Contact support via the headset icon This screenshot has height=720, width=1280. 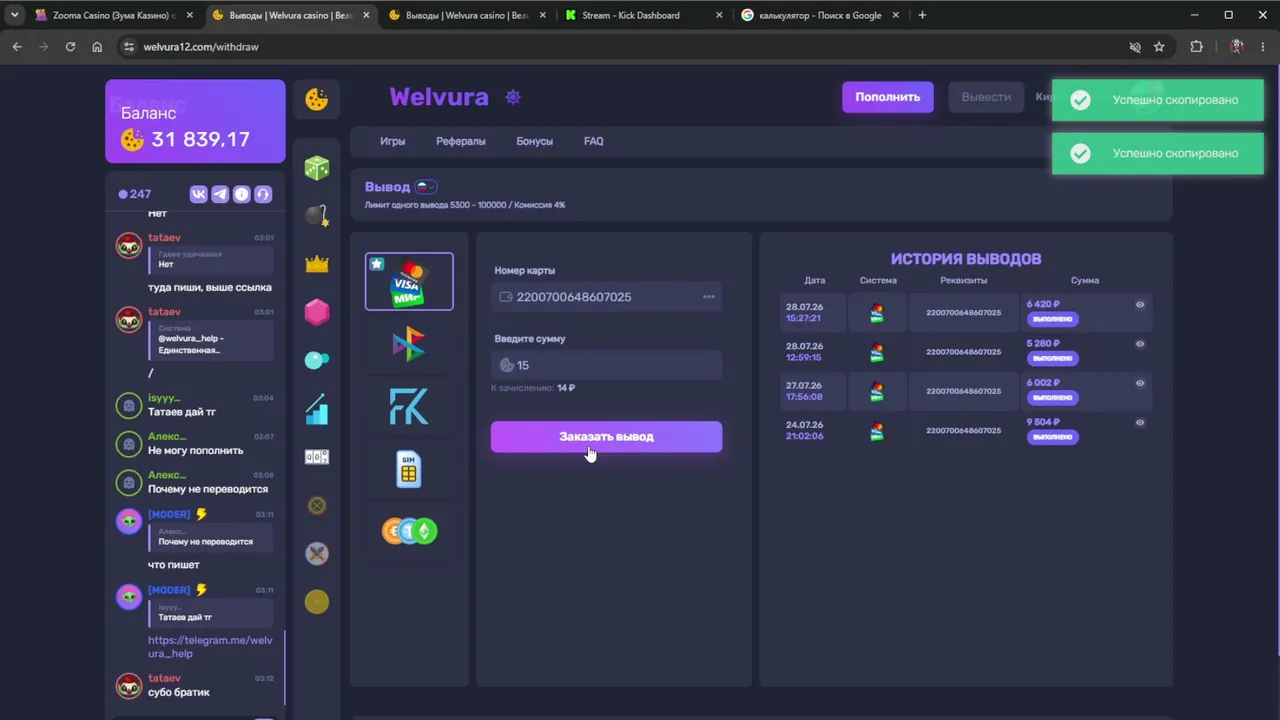(263, 194)
